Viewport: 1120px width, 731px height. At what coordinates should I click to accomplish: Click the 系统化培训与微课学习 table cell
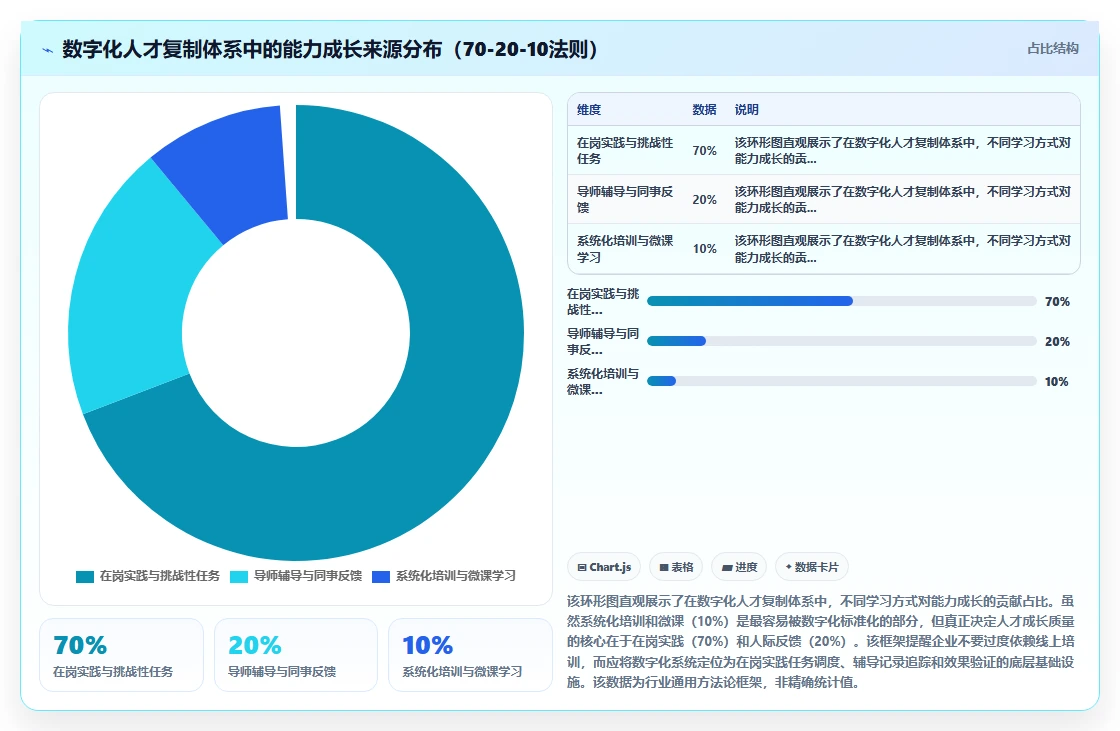626,249
